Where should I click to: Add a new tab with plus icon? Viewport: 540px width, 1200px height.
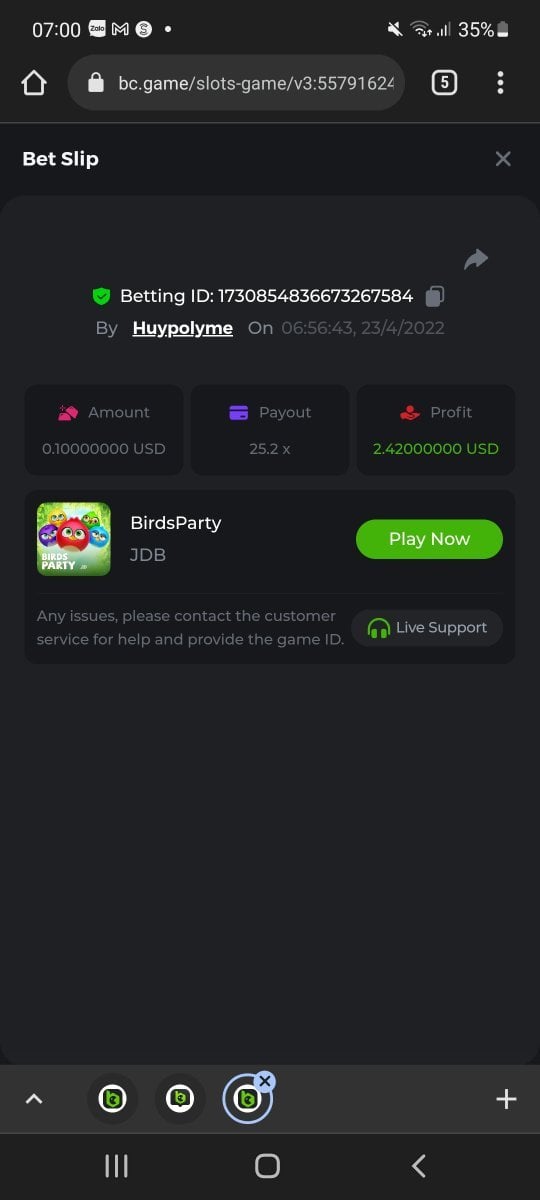tap(506, 1099)
